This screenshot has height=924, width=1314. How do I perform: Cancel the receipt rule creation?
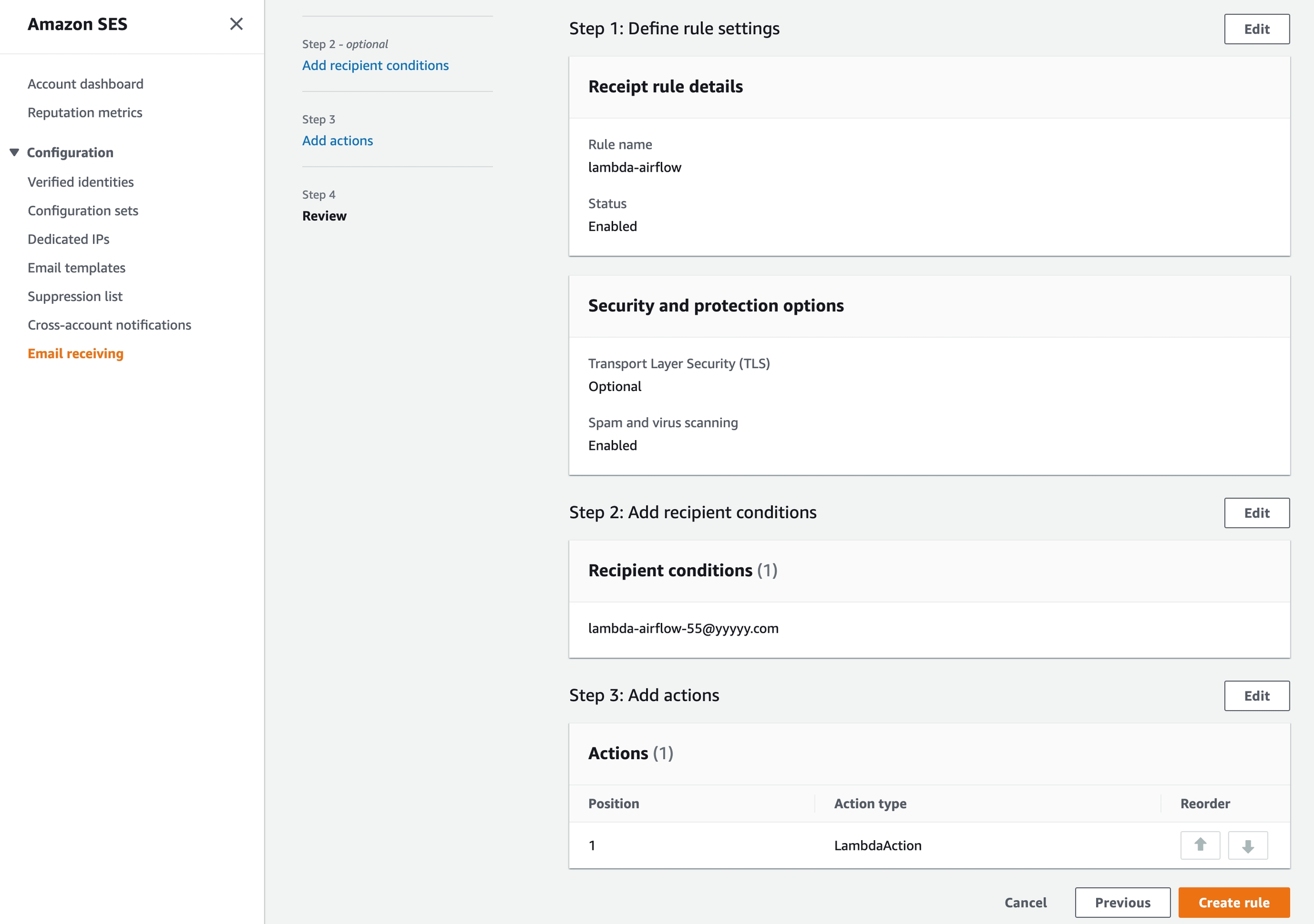click(1025, 902)
